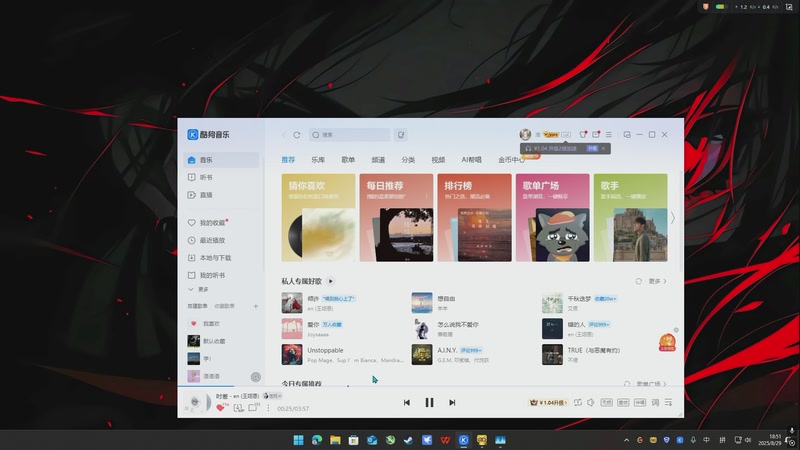The height and width of the screenshot is (450, 800).
Task: Expand 更多 in the left sidebar
Action: (x=199, y=289)
